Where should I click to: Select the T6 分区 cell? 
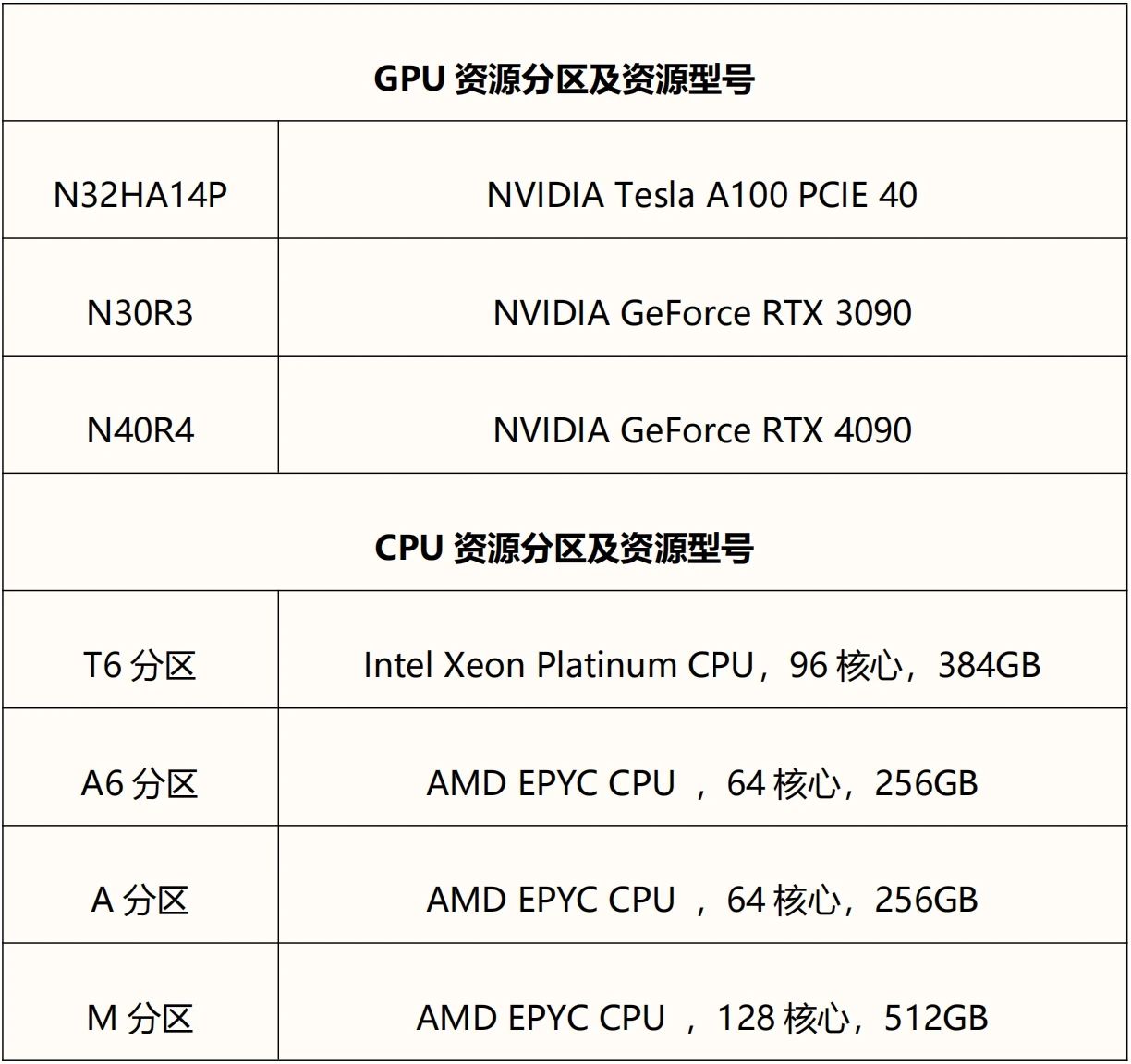[x=140, y=665]
